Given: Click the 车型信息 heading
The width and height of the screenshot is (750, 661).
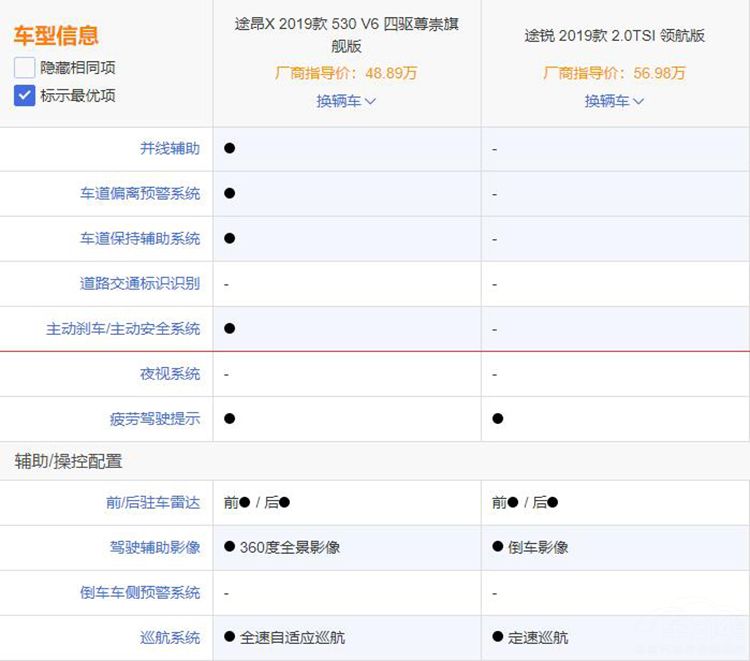Looking at the screenshot, I should (56, 37).
